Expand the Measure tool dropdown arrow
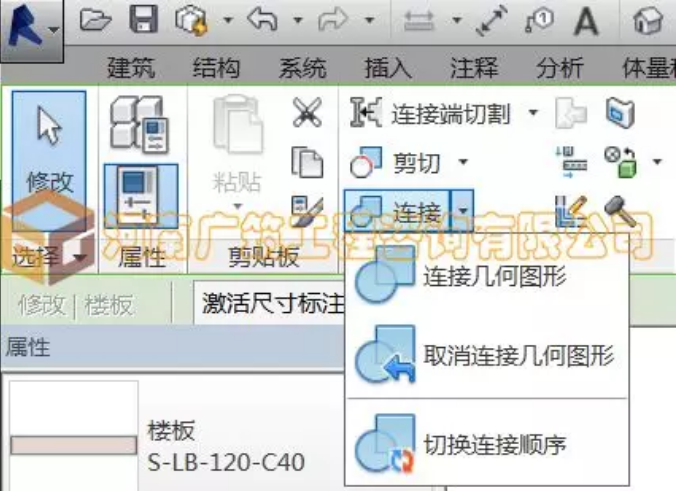This screenshot has height=491, width=676. coord(457,20)
